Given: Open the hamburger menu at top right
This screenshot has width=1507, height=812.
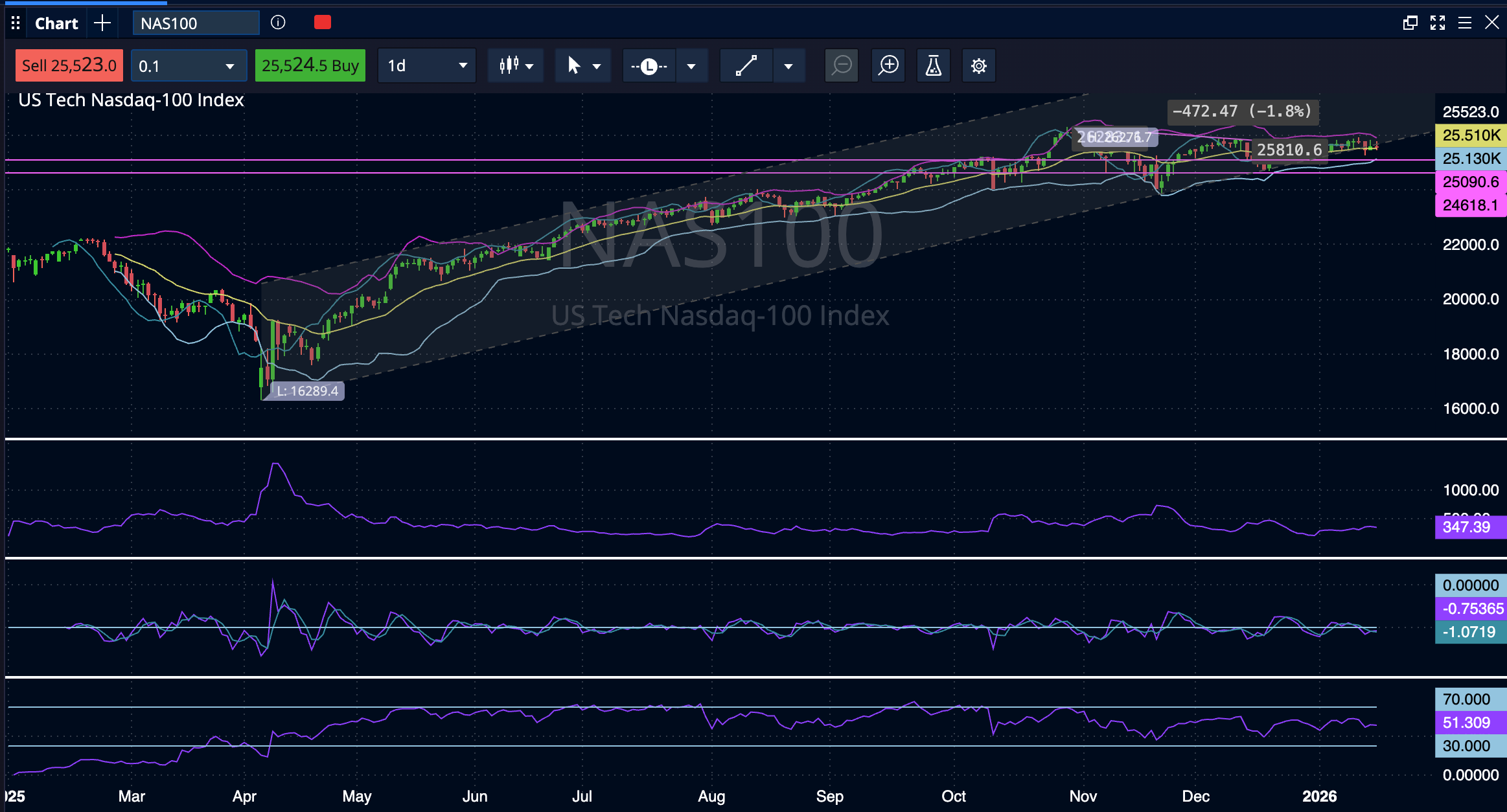Looking at the screenshot, I should click(1466, 22).
